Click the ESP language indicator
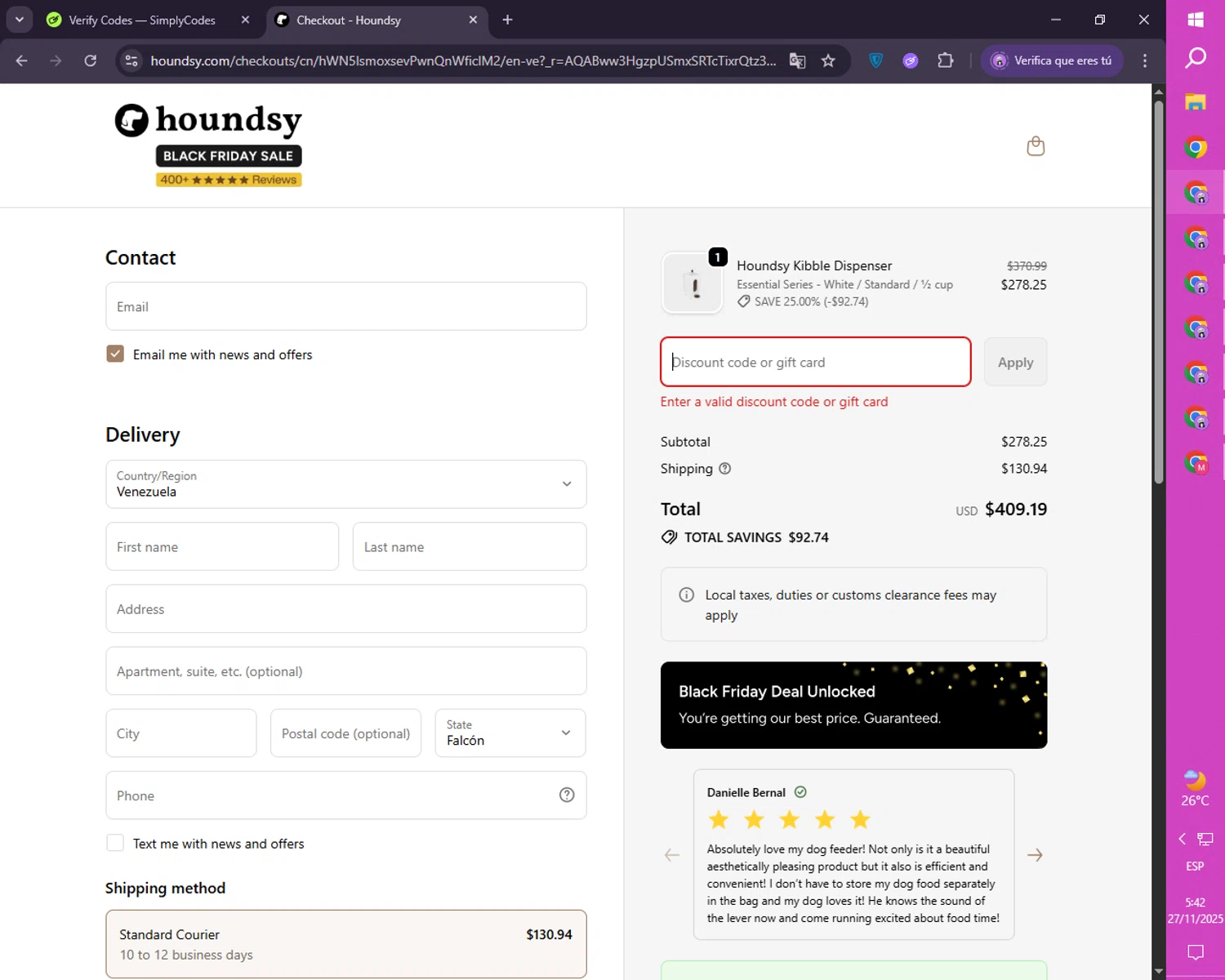The image size is (1225, 980). 1195,866
